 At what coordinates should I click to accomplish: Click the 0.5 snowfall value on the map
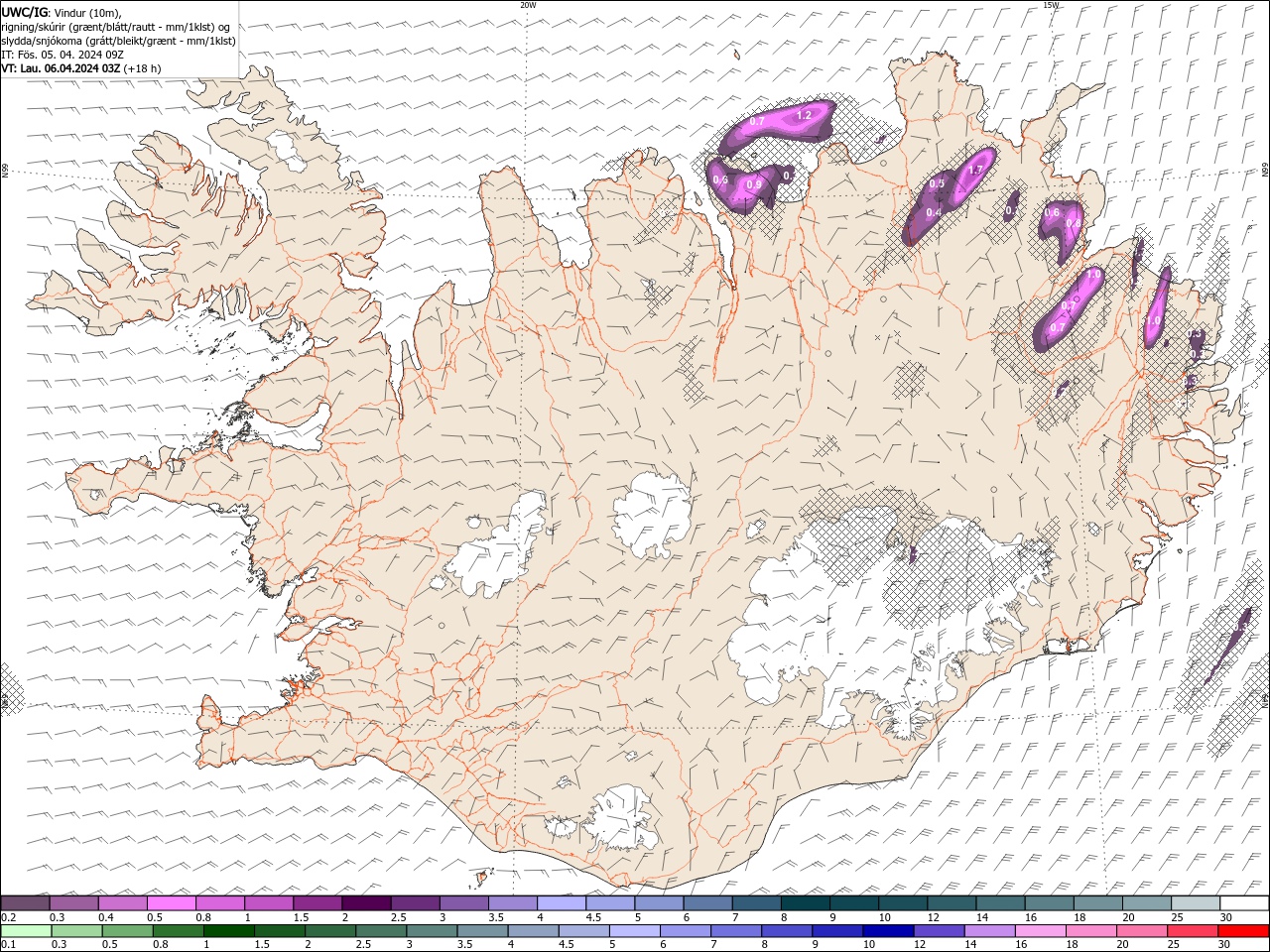(x=937, y=184)
